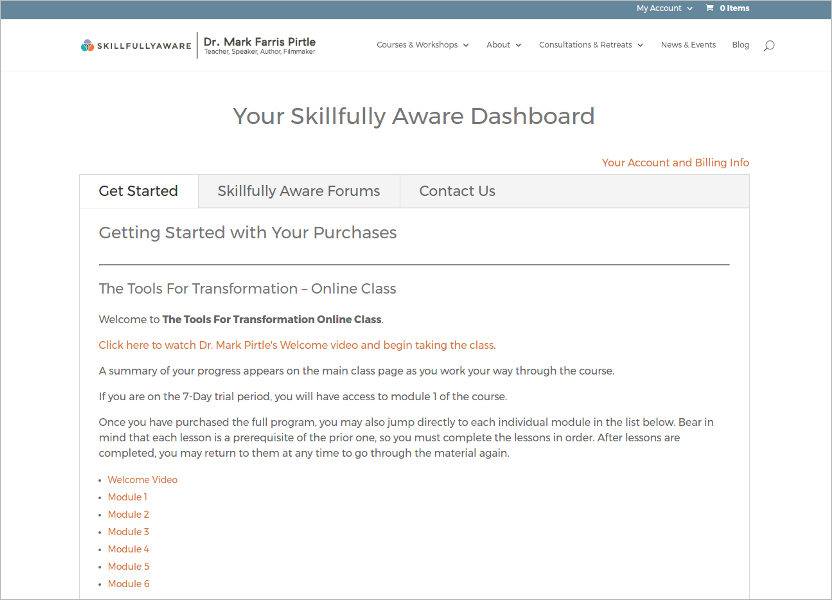Open the Contact Us tab
The width and height of the screenshot is (832, 600).
(x=457, y=191)
